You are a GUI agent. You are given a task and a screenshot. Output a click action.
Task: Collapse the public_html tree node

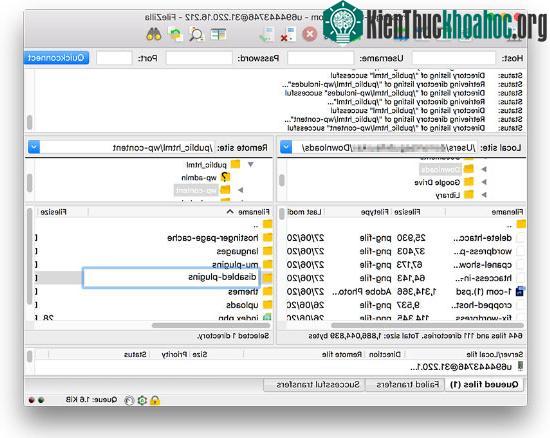click(x=250, y=164)
